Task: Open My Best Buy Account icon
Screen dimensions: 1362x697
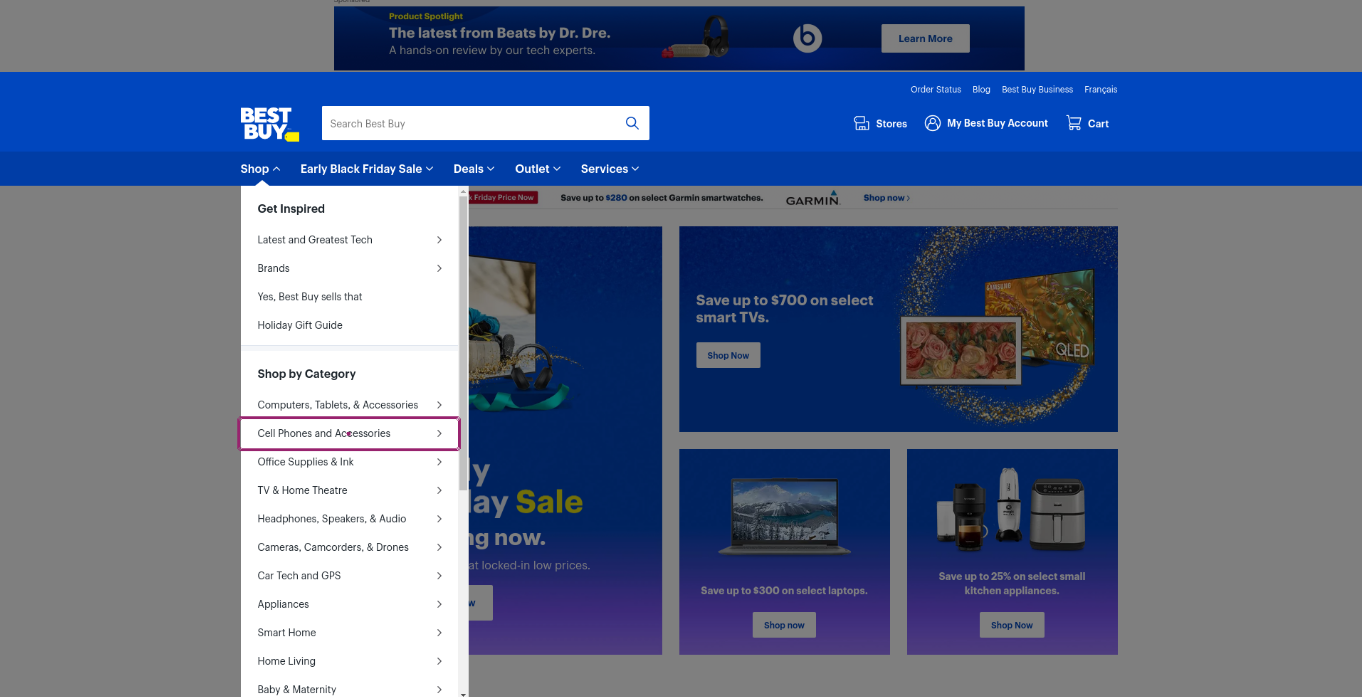Action: (933, 123)
